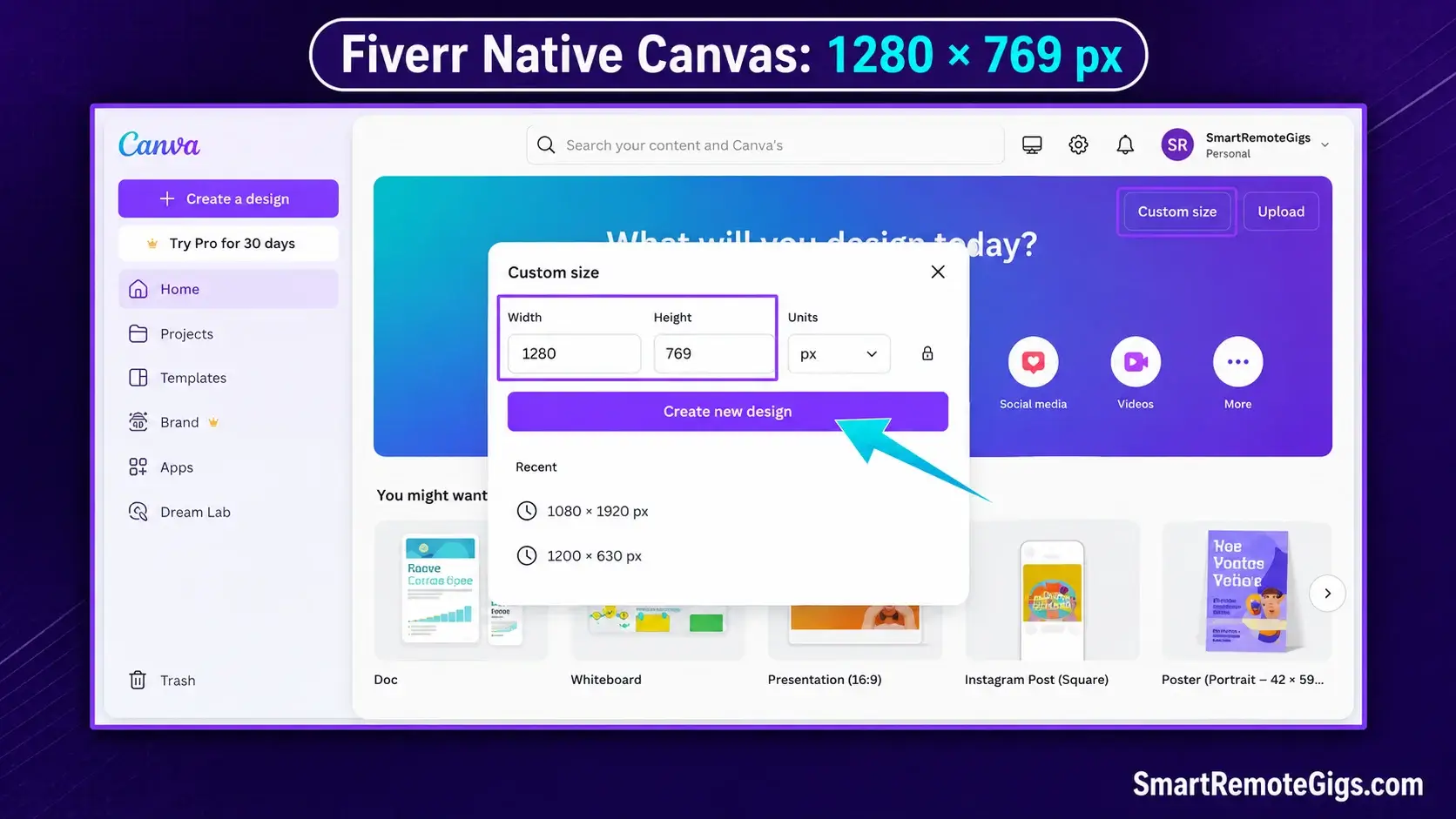Expand the SmartRemoteGigs account dropdown

pyautogui.click(x=1325, y=144)
